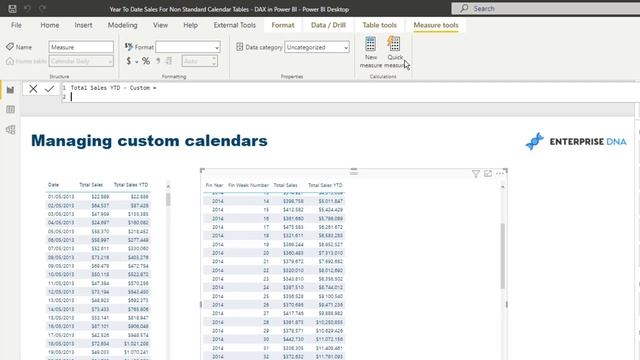The width and height of the screenshot is (640, 360).
Task: Open Focus mode on the table visual
Action: 488,174
